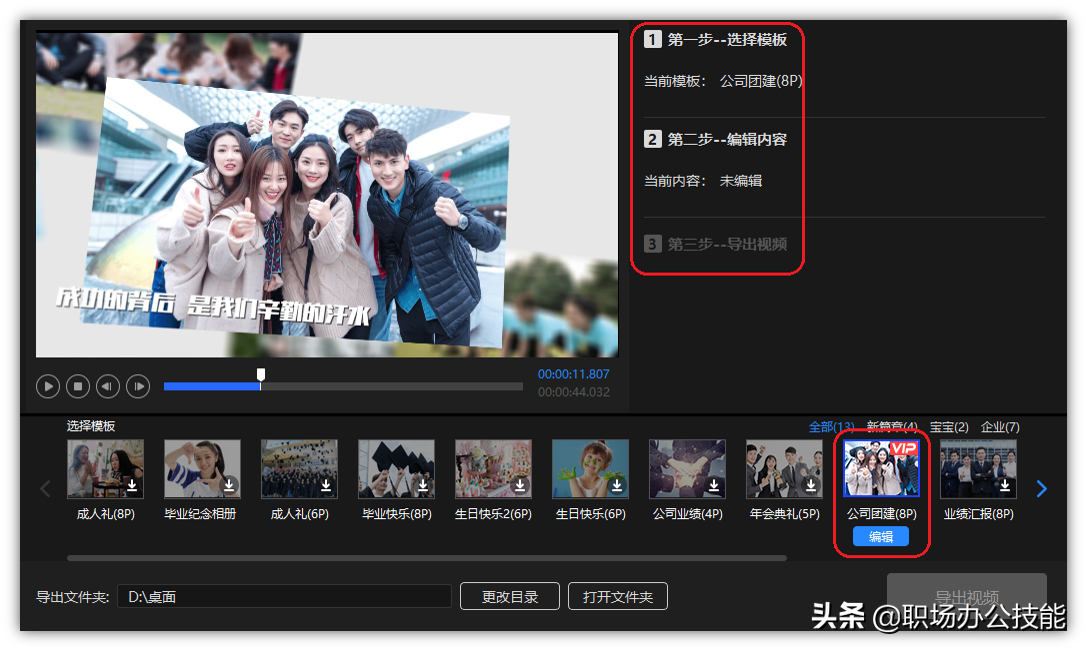This screenshot has height=651, width=1087.
Task: Select step 第二步--编辑内容
Action: tap(715, 139)
